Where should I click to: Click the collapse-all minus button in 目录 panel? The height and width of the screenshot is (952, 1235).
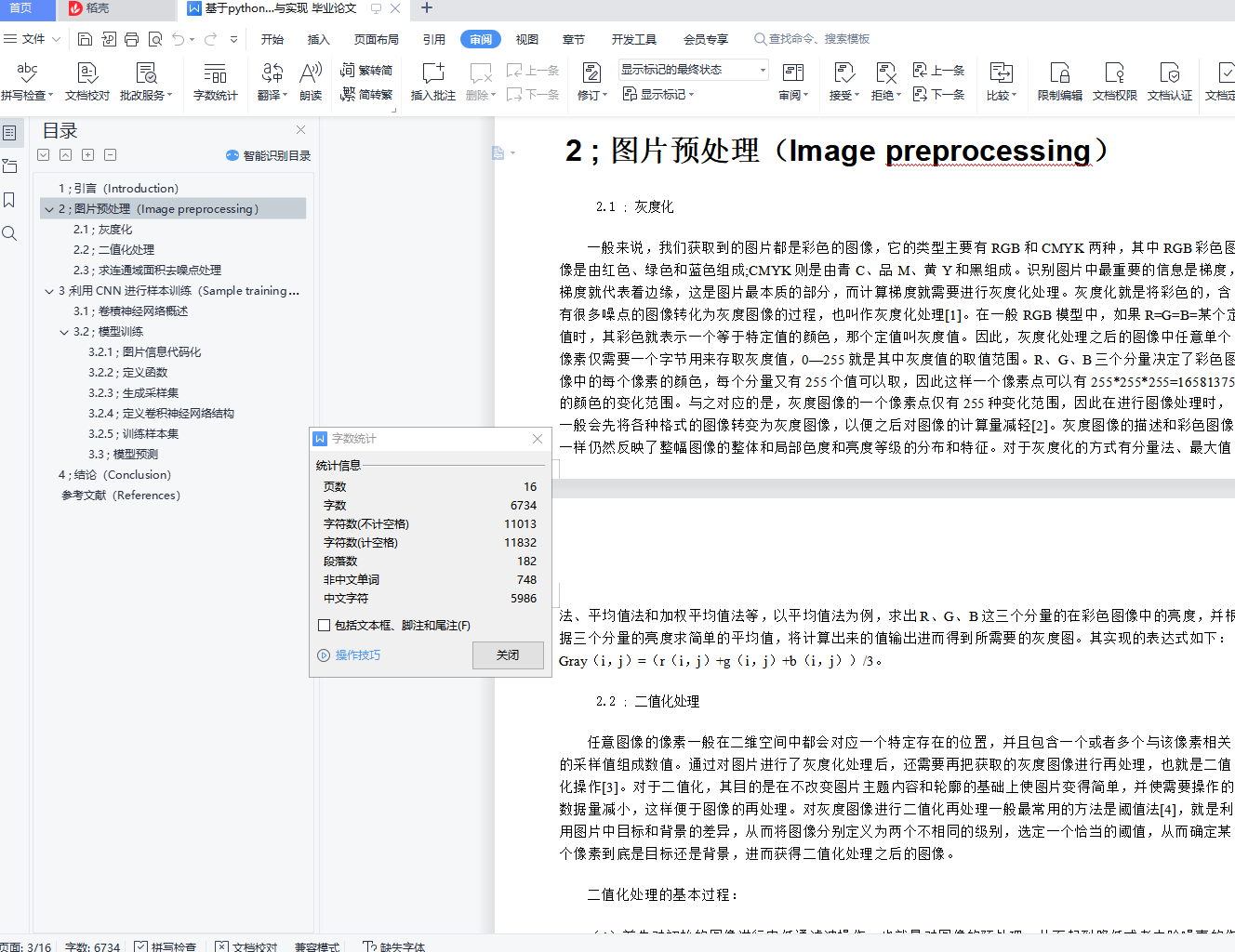pyautogui.click(x=110, y=155)
